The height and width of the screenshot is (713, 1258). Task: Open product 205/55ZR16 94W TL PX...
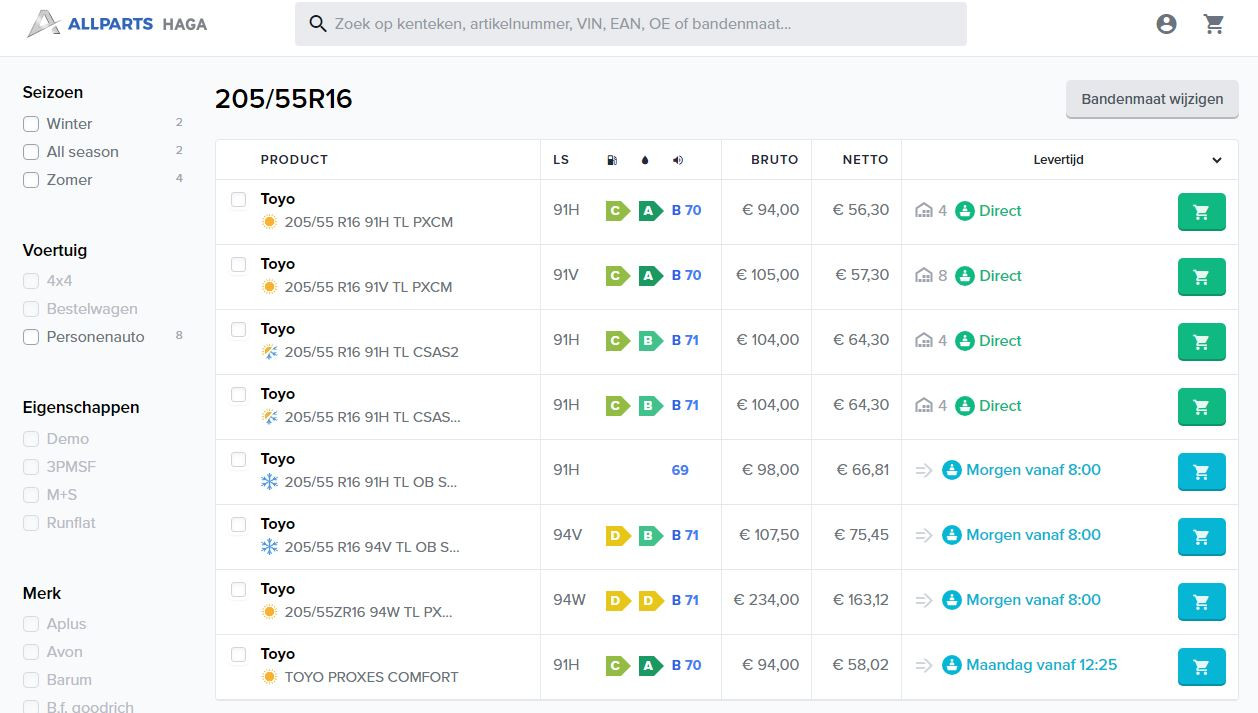(x=369, y=612)
